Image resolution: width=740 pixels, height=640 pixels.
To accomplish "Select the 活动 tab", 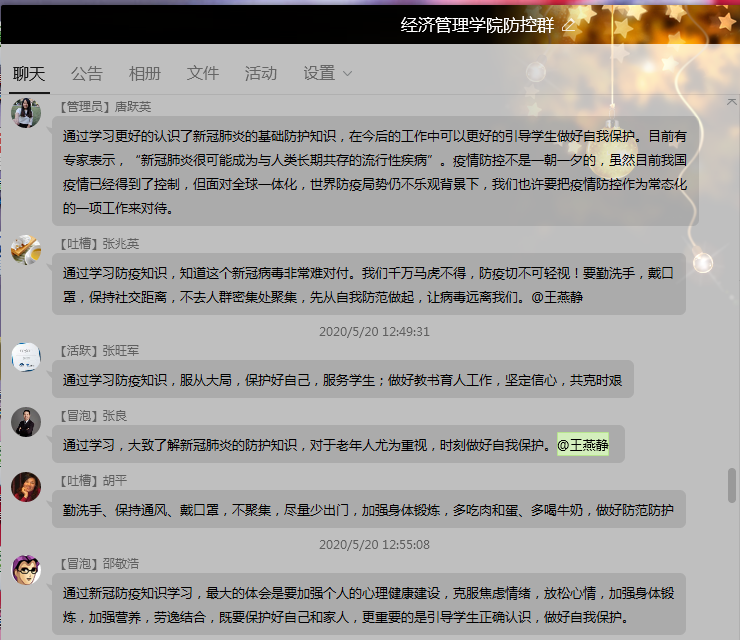I will click(x=261, y=74).
